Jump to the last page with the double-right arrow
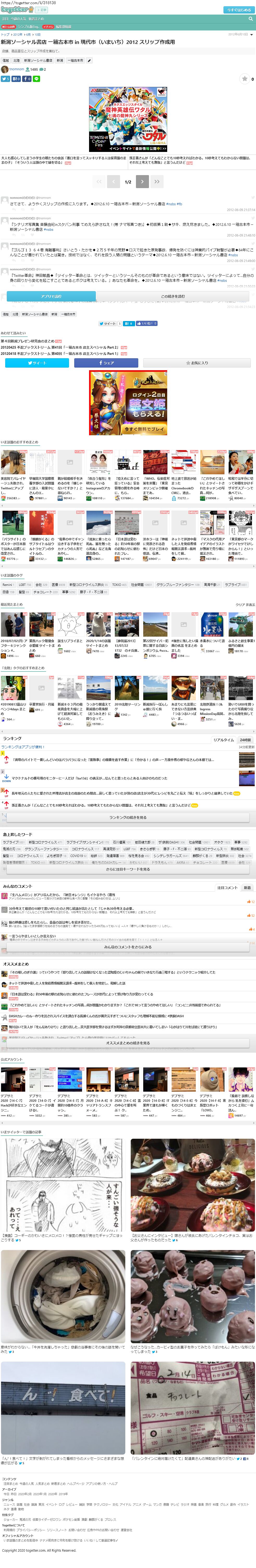256x1568 pixels. coord(157,181)
